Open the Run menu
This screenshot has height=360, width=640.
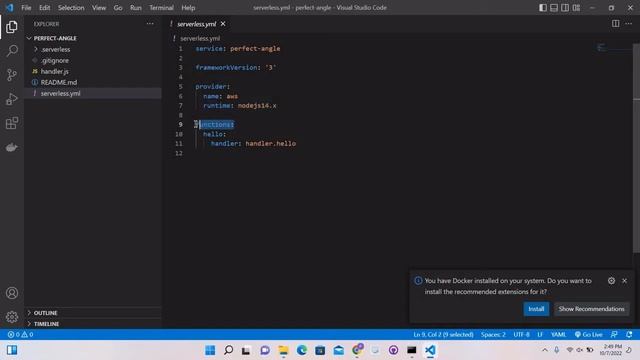(x=136, y=8)
